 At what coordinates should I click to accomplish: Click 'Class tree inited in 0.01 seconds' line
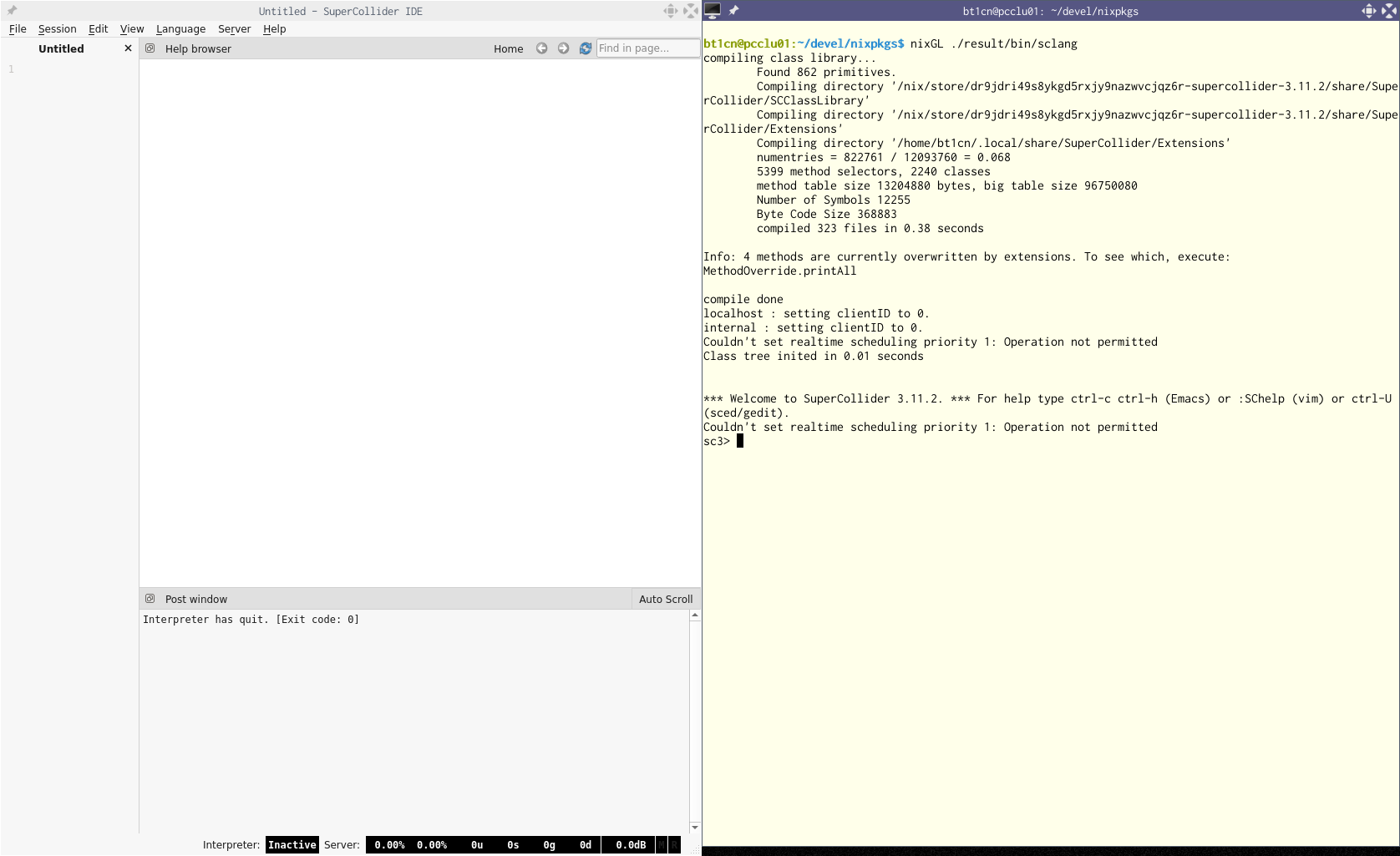click(x=814, y=356)
